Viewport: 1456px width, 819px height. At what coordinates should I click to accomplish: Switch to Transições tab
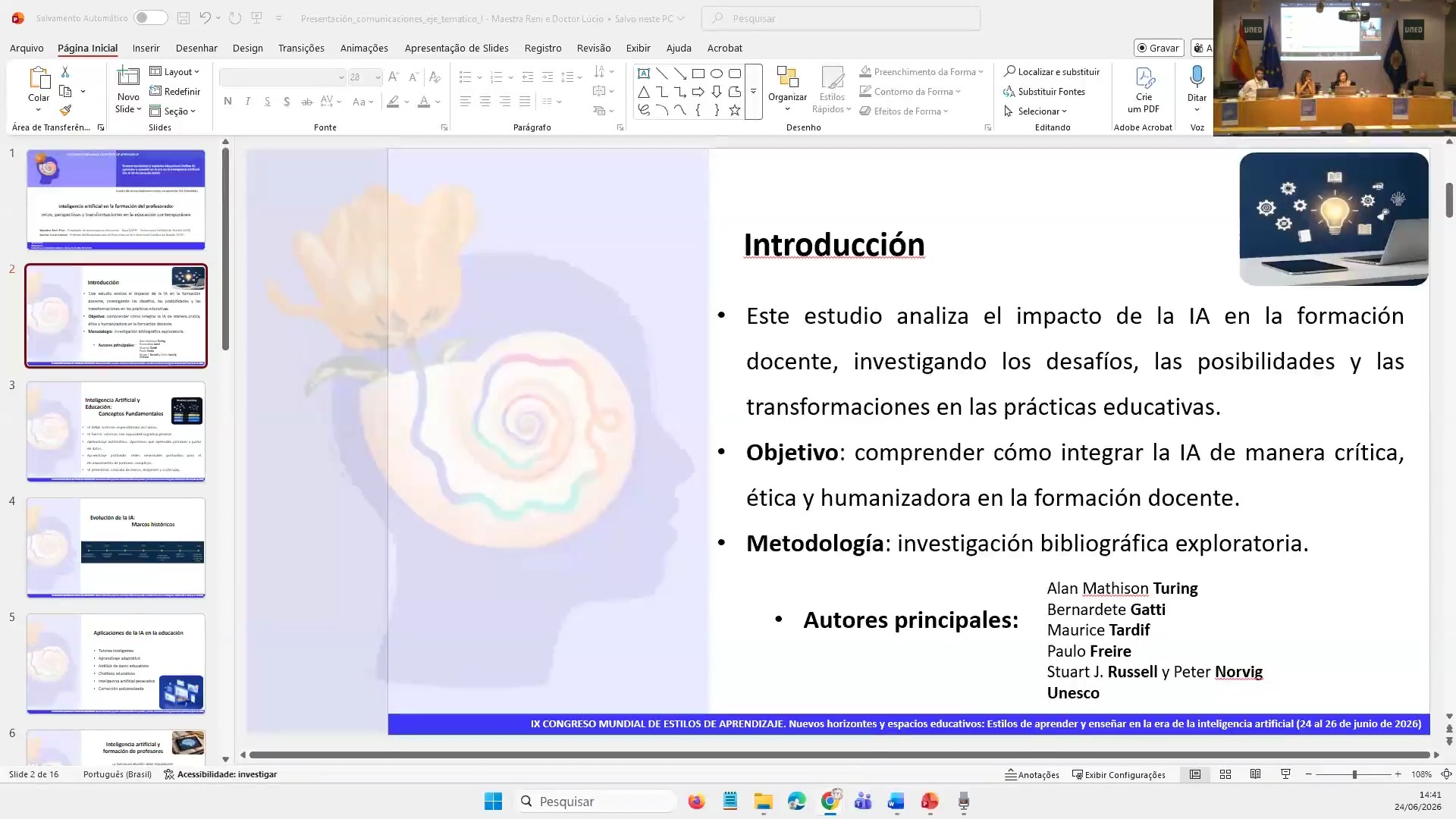(x=301, y=48)
